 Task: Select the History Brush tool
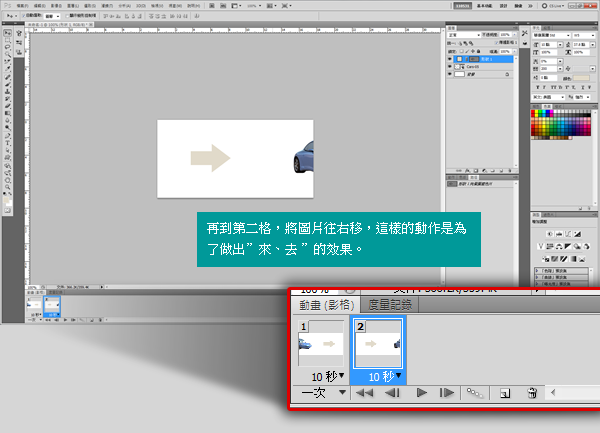click(8, 99)
